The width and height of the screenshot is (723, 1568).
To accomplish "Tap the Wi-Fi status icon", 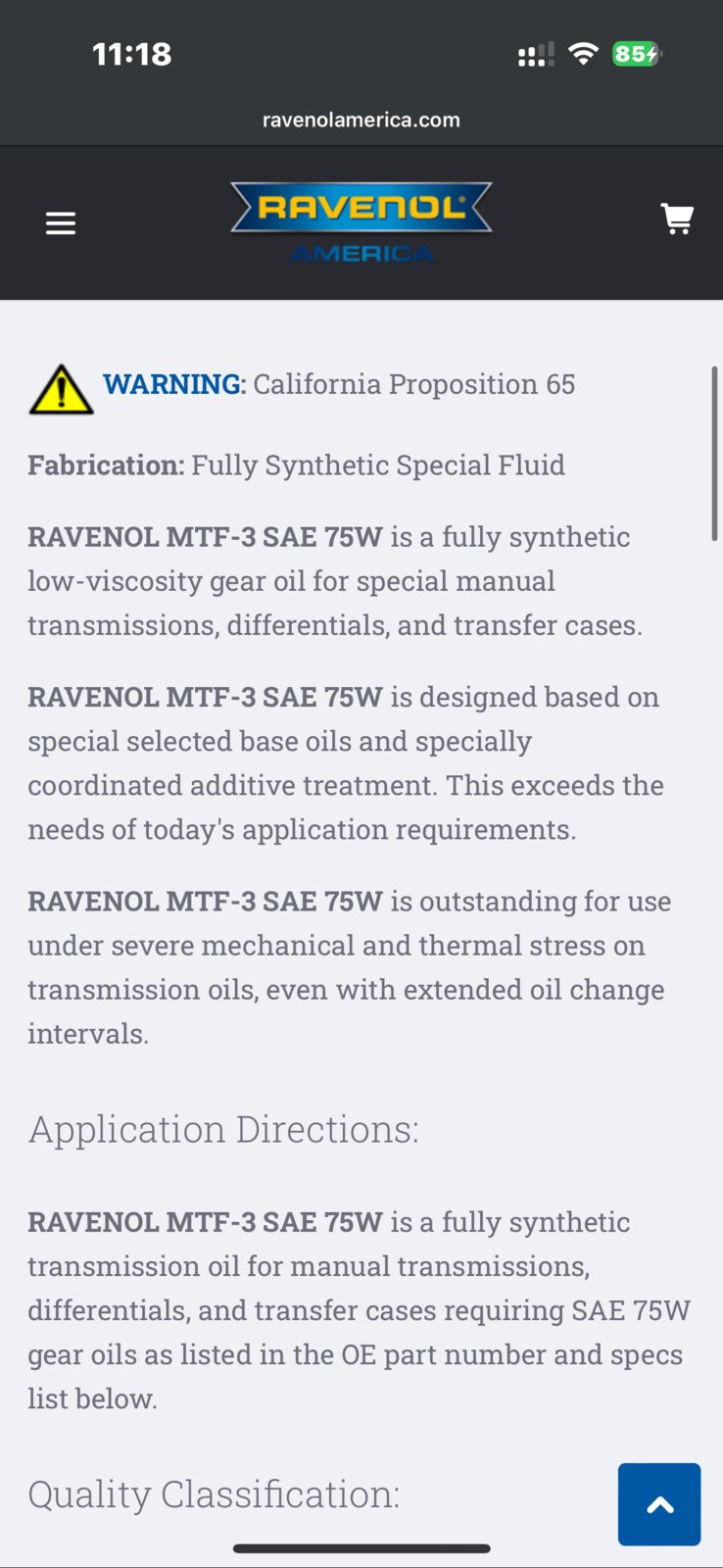I will click(583, 54).
